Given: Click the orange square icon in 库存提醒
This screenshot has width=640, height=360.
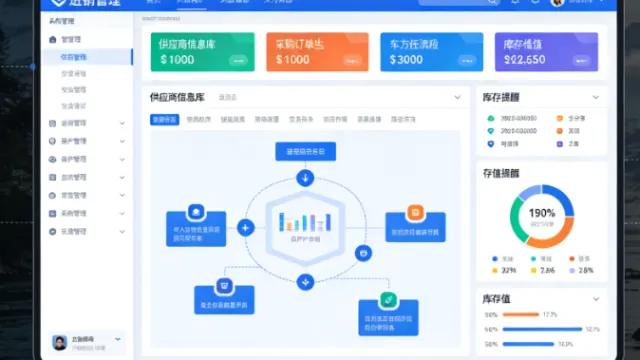Looking at the screenshot, I should point(560,131).
